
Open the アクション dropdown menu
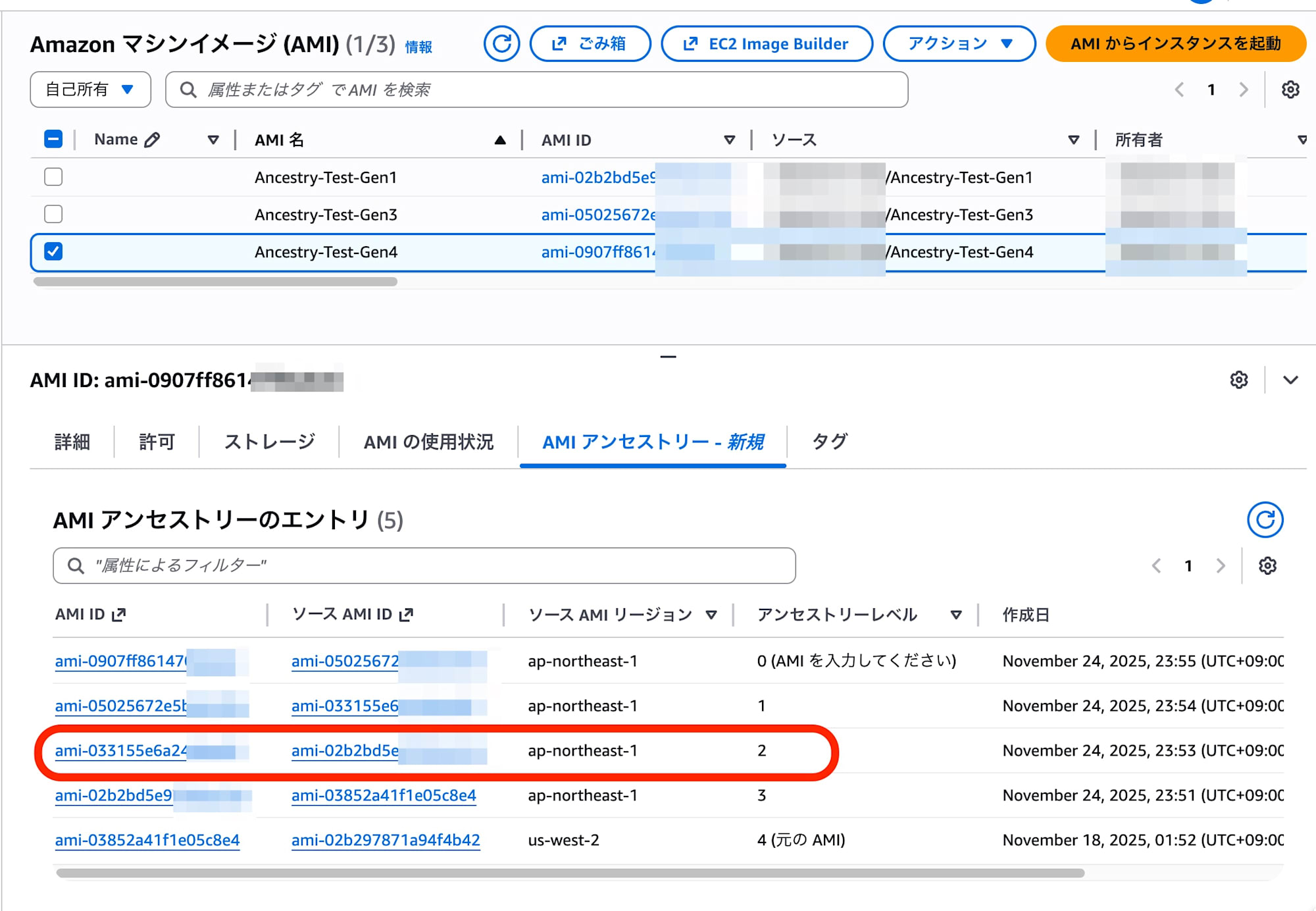(959, 43)
